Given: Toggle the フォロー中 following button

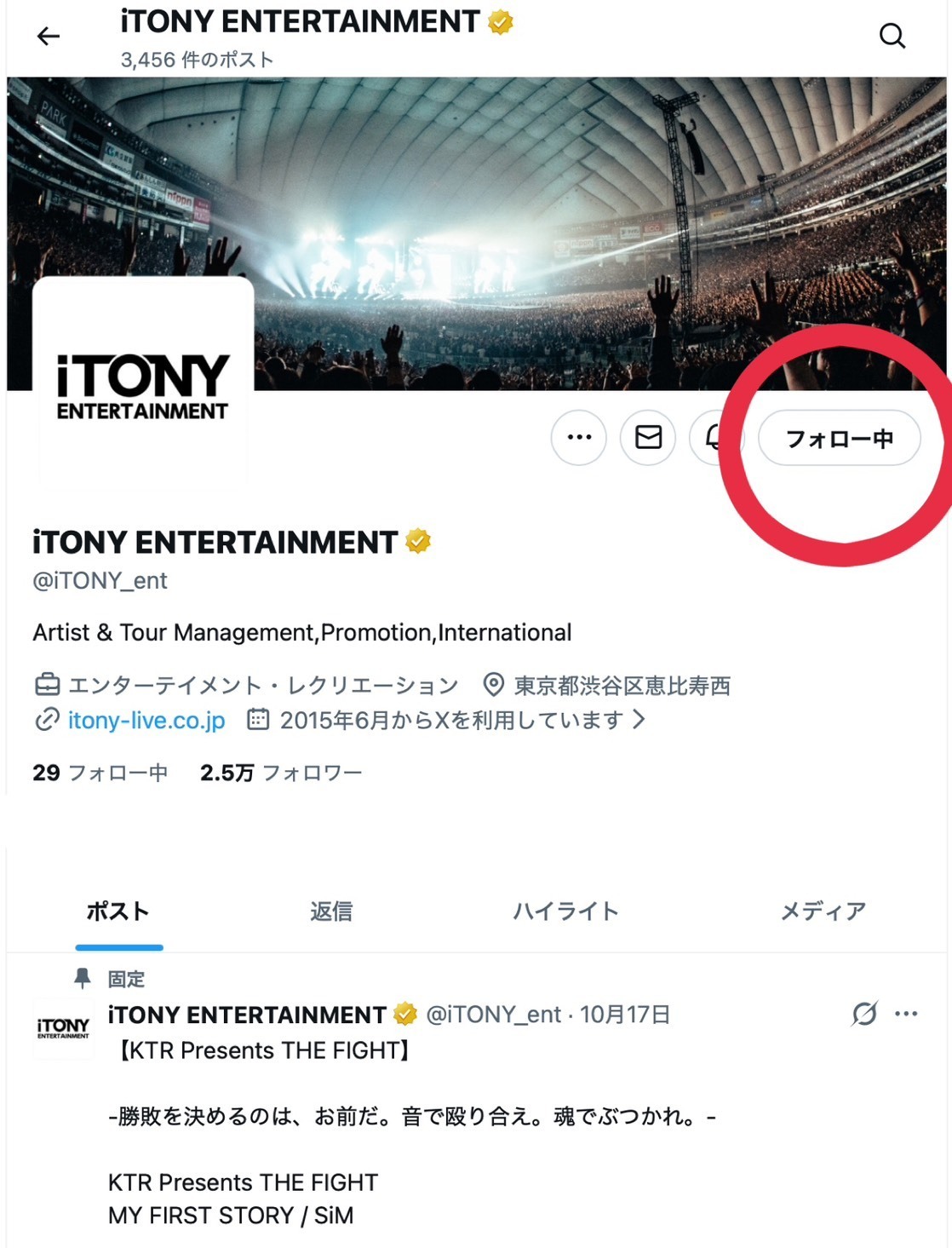Looking at the screenshot, I should coord(839,439).
